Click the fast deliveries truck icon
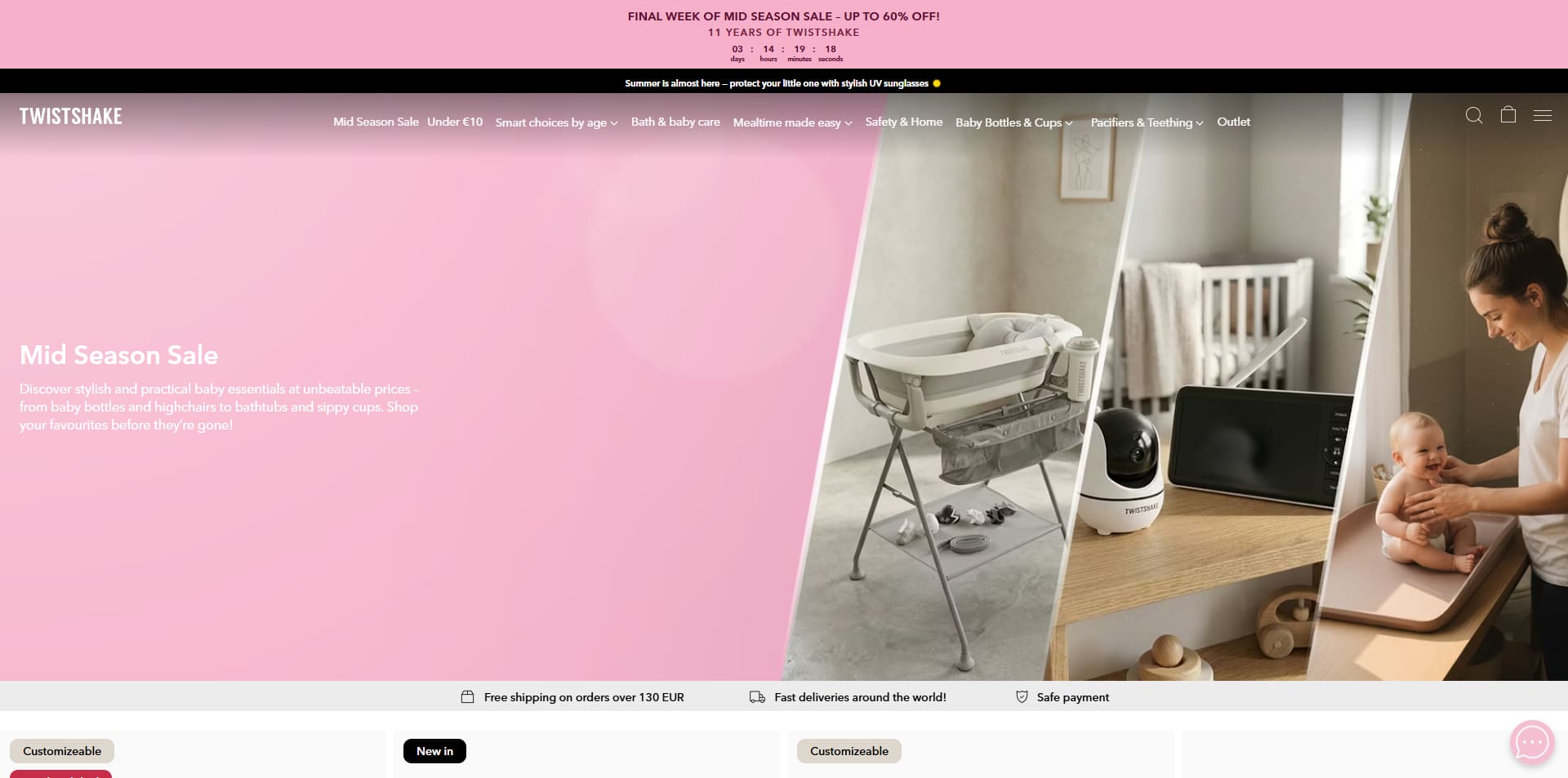 pyautogui.click(x=757, y=696)
